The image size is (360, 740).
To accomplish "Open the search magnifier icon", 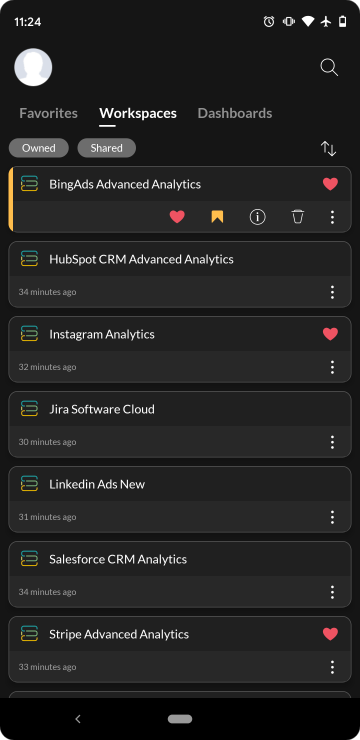I will pyautogui.click(x=329, y=67).
